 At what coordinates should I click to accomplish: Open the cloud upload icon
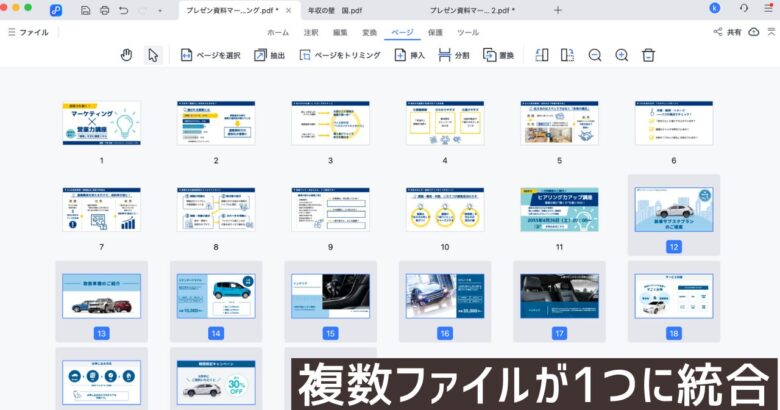[754, 32]
